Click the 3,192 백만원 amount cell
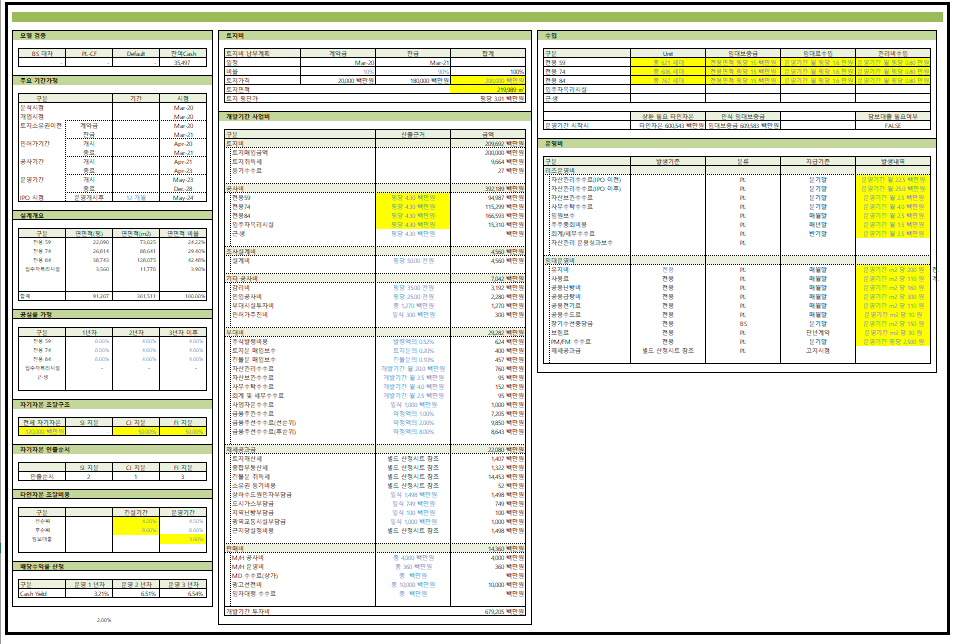Screen dimensions: 958x644 coord(488,288)
